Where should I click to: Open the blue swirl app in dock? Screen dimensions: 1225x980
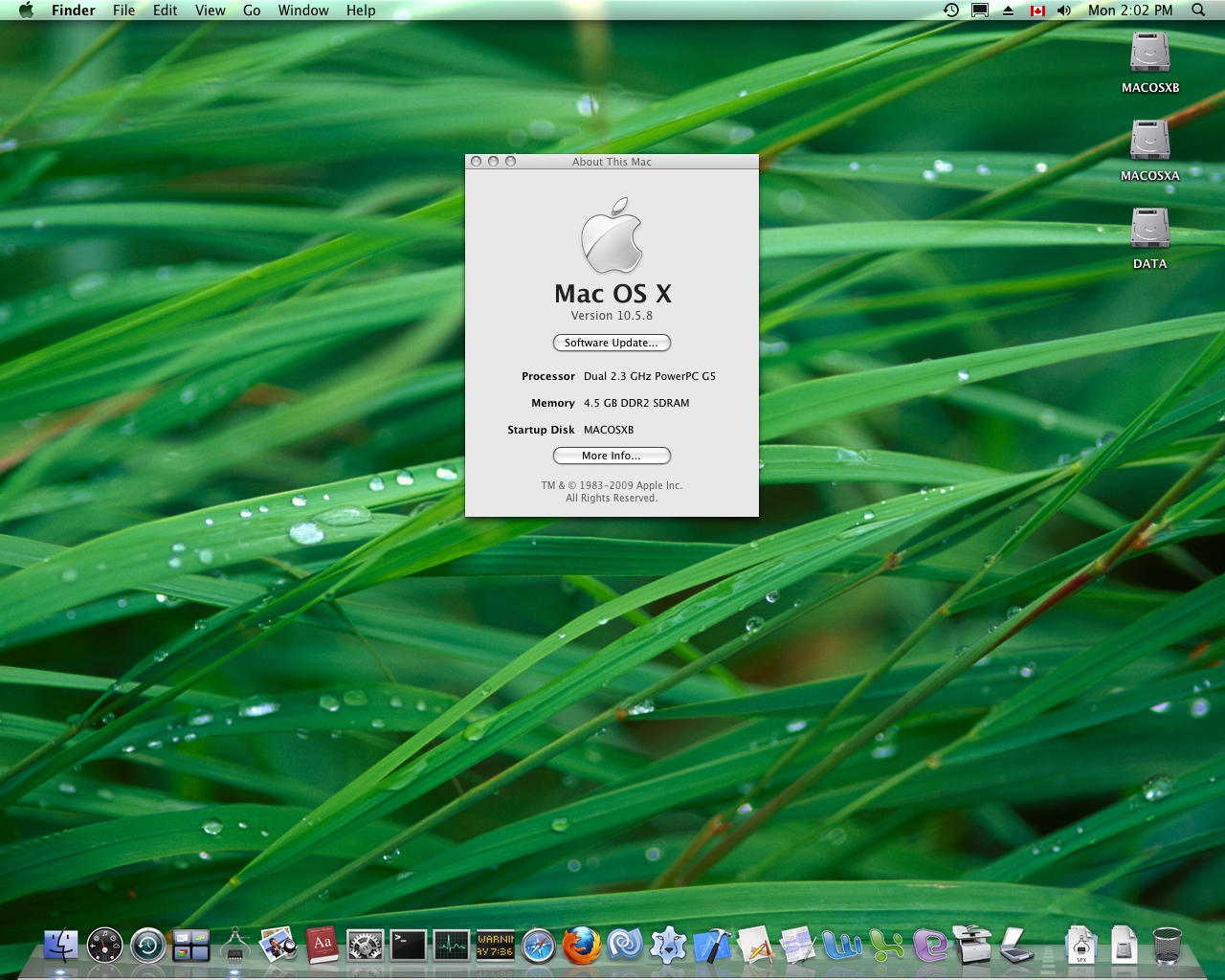625,946
